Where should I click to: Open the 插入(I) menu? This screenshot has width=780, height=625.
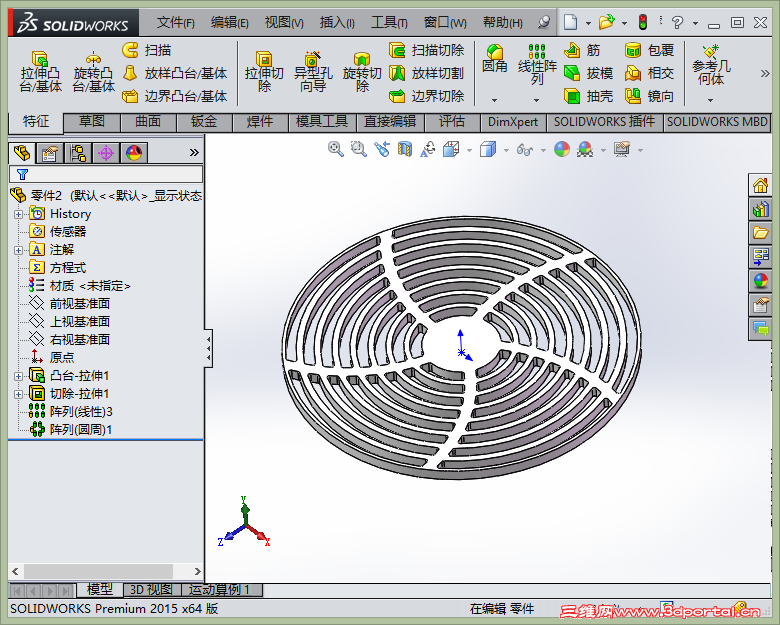click(337, 22)
